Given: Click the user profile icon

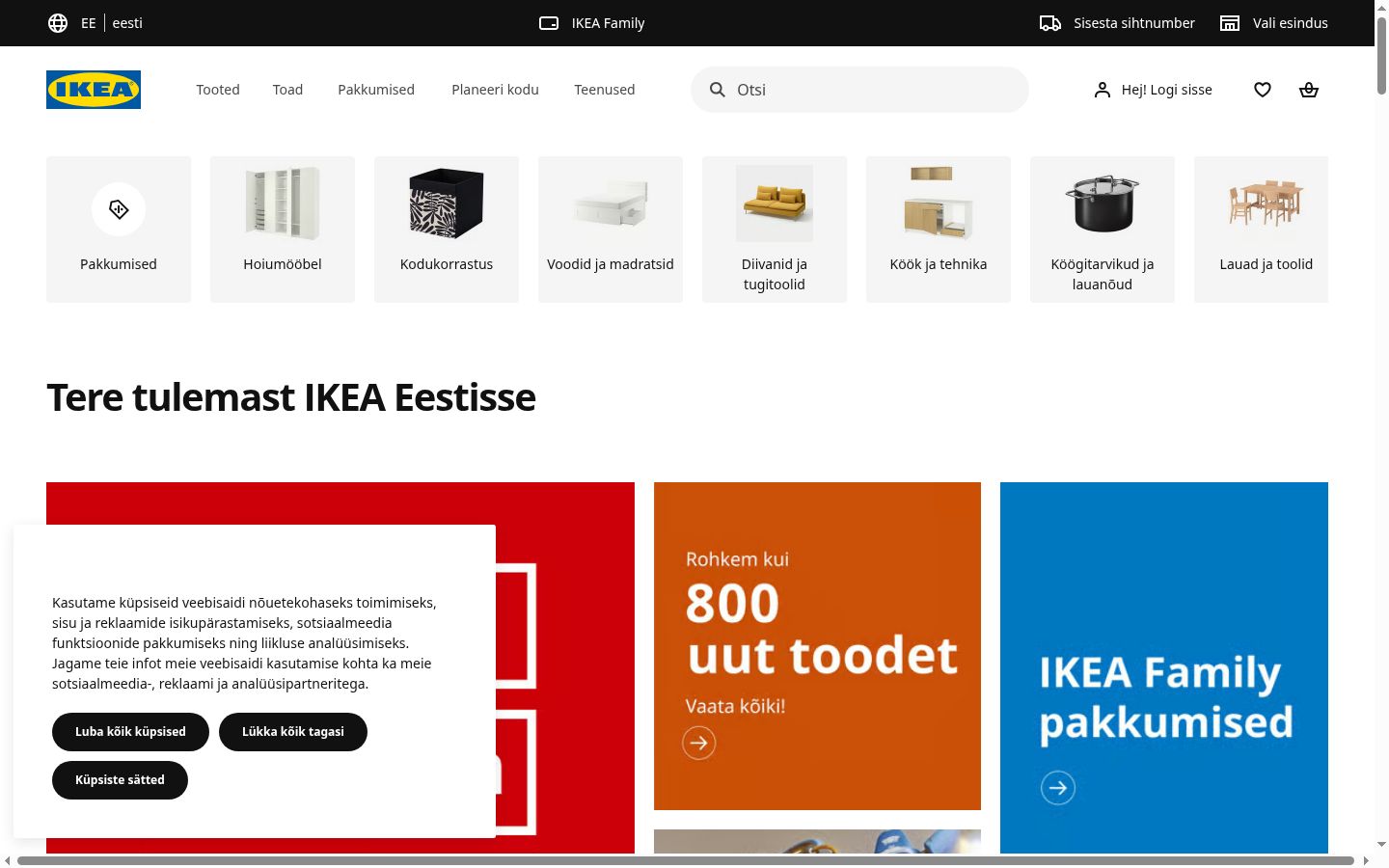Looking at the screenshot, I should click(x=1103, y=90).
